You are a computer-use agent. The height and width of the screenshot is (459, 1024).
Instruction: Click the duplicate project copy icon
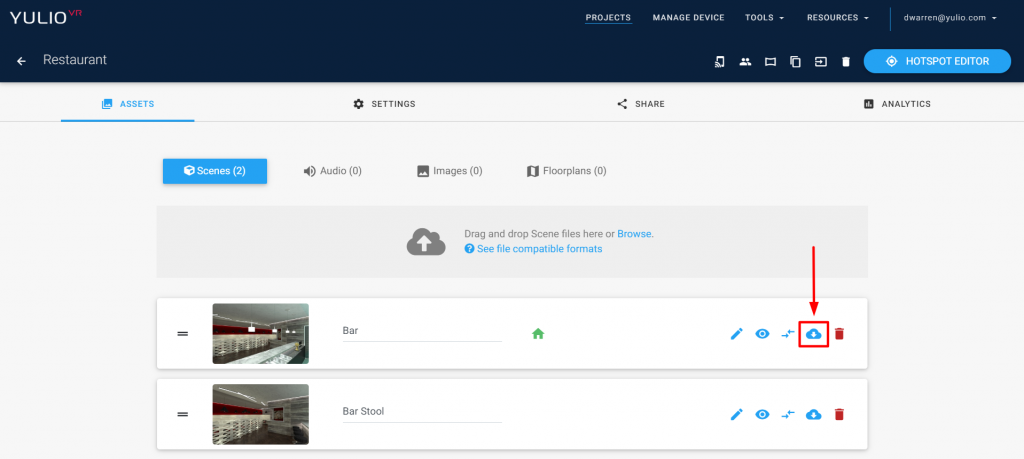(x=795, y=61)
